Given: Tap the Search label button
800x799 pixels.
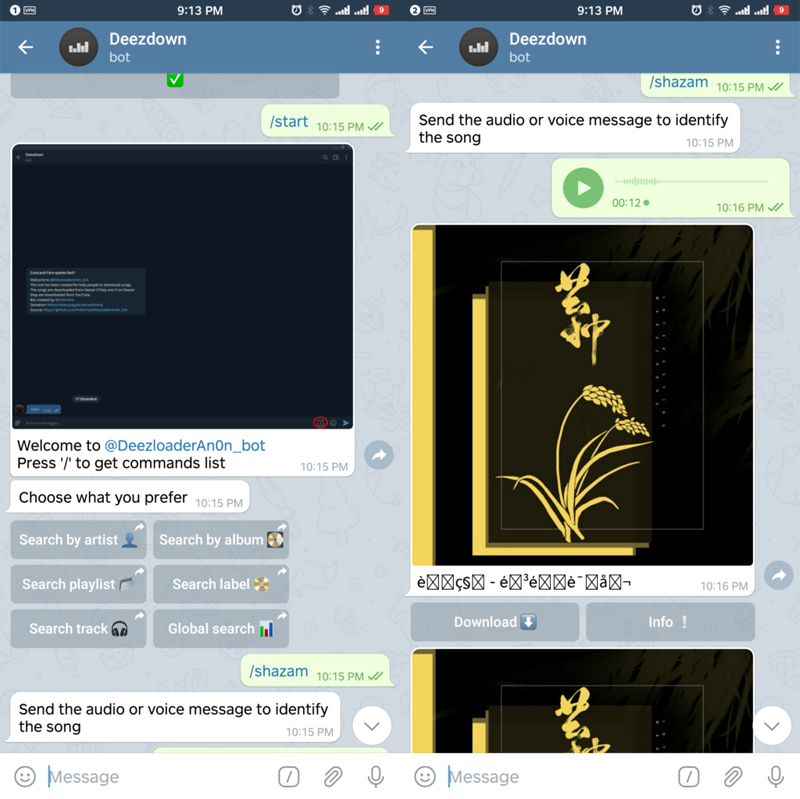Looking at the screenshot, I should pos(221,584).
